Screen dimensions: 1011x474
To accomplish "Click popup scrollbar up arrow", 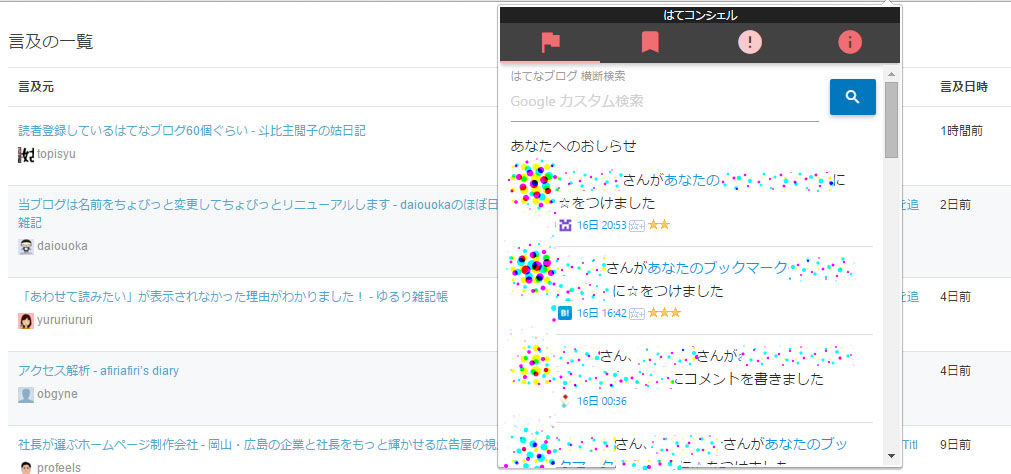I will click(891, 74).
